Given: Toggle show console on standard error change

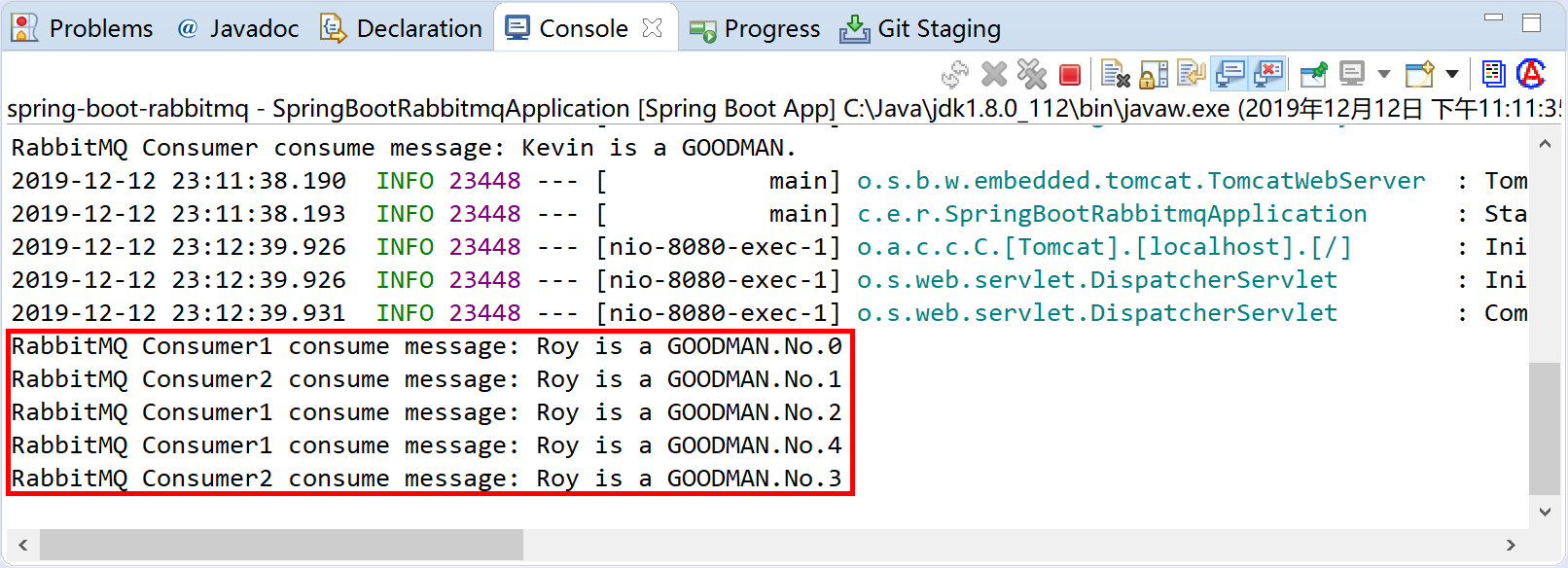Looking at the screenshot, I should [1268, 74].
